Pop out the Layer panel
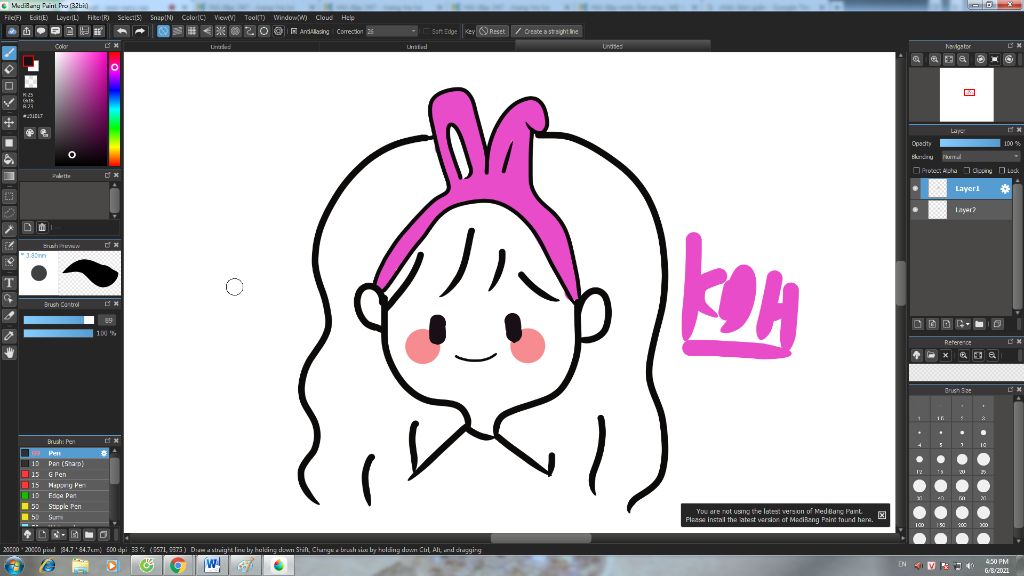This screenshot has height=576, width=1024. pos(1010,130)
